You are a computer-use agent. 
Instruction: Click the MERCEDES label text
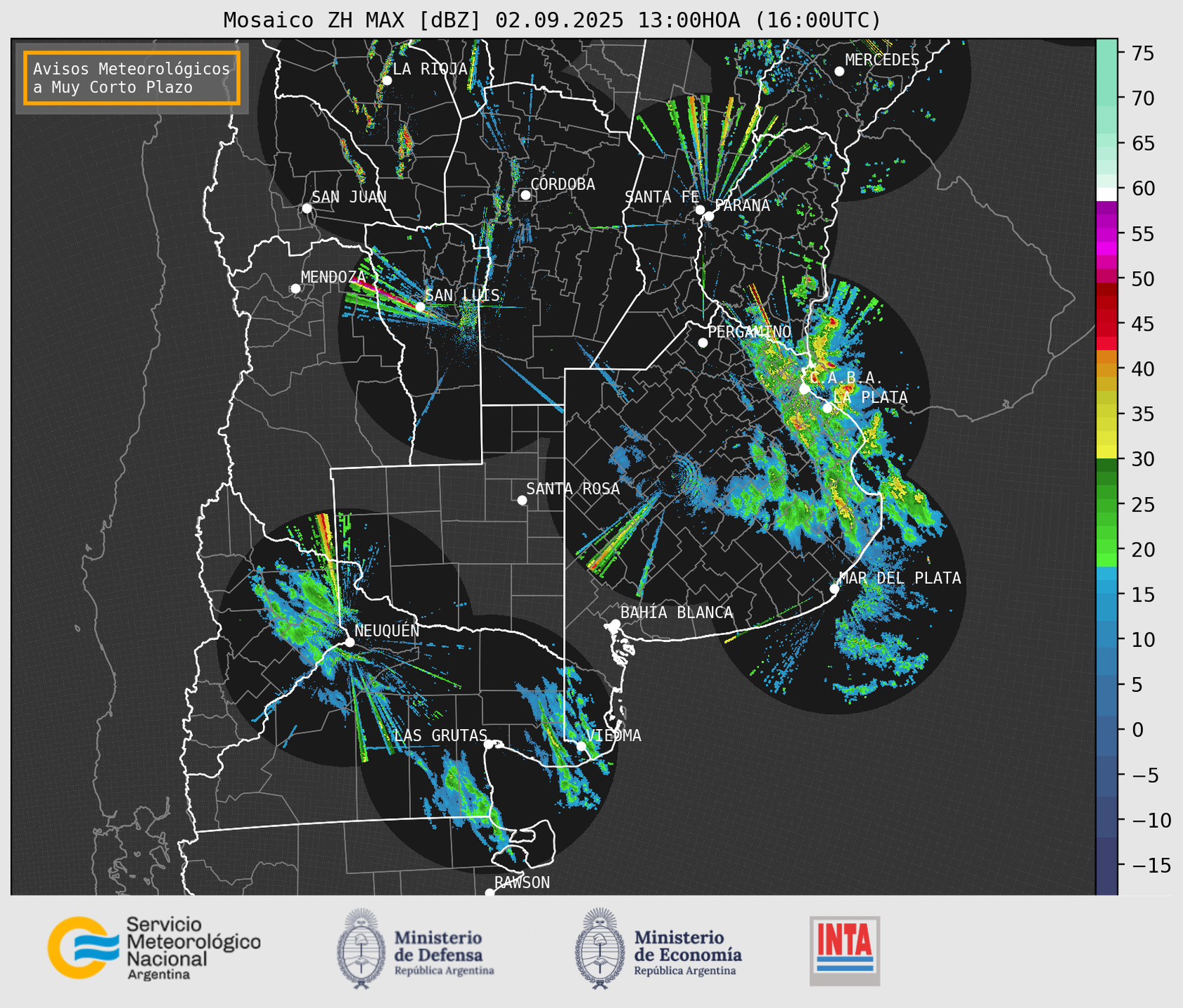coord(882,60)
